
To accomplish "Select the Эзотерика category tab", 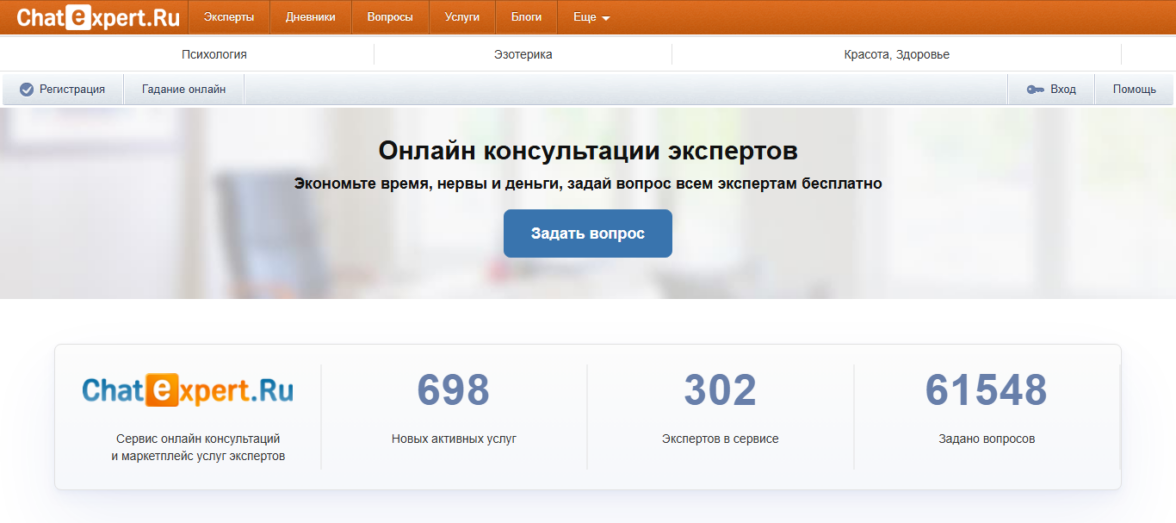I will 523,55.
